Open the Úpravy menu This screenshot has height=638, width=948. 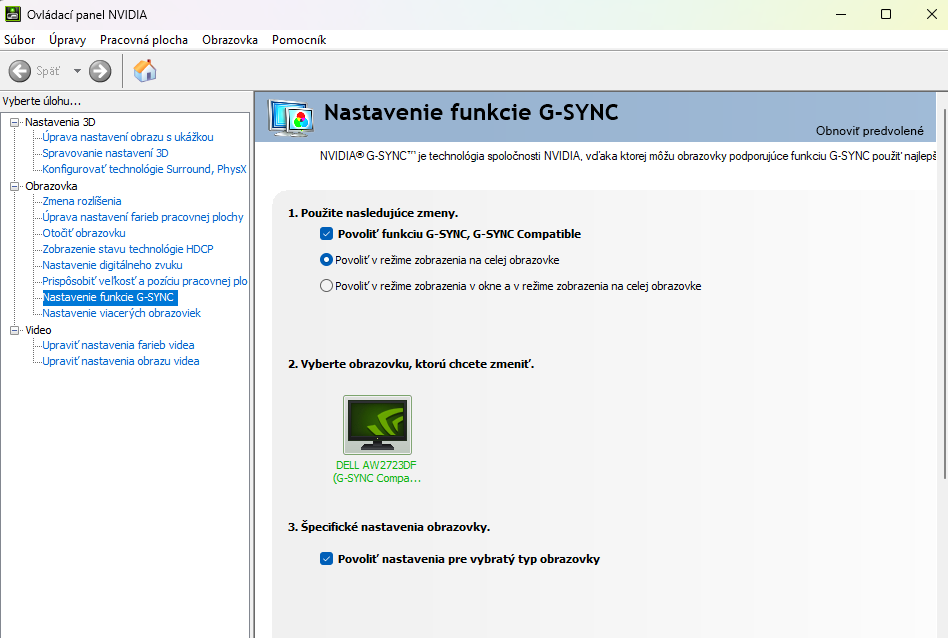(67, 40)
